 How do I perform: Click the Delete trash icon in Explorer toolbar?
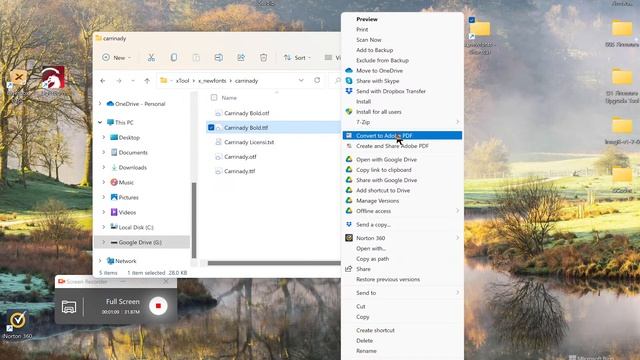pos(264,58)
